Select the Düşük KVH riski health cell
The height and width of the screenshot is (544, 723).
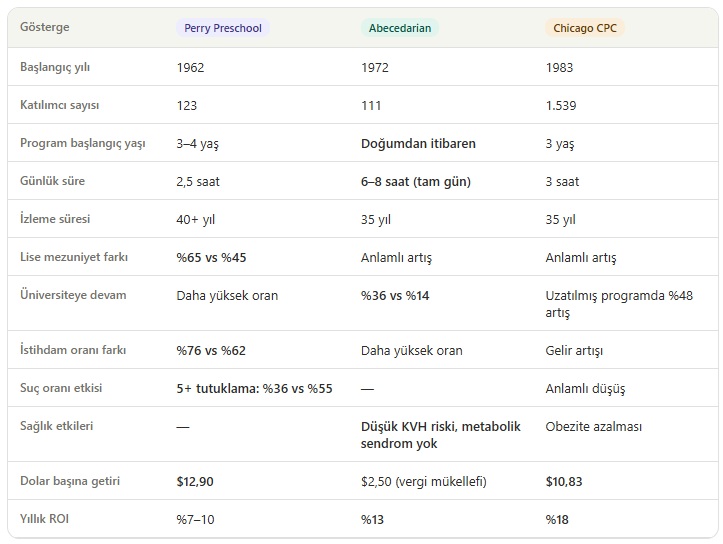pos(440,435)
